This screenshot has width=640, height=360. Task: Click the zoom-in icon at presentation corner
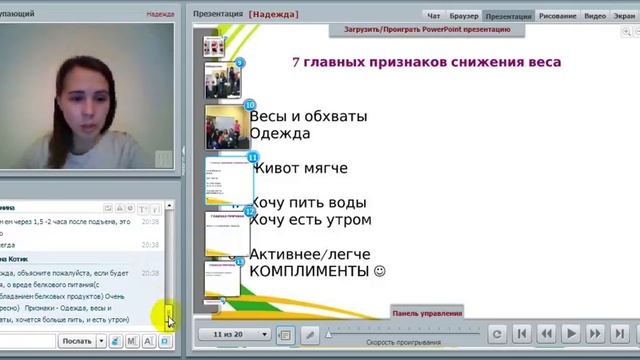pyautogui.click(x=626, y=32)
